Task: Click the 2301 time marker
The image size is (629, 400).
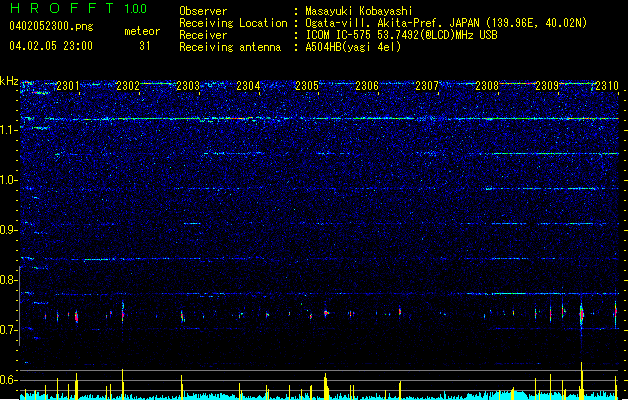Action: coord(68,86)
